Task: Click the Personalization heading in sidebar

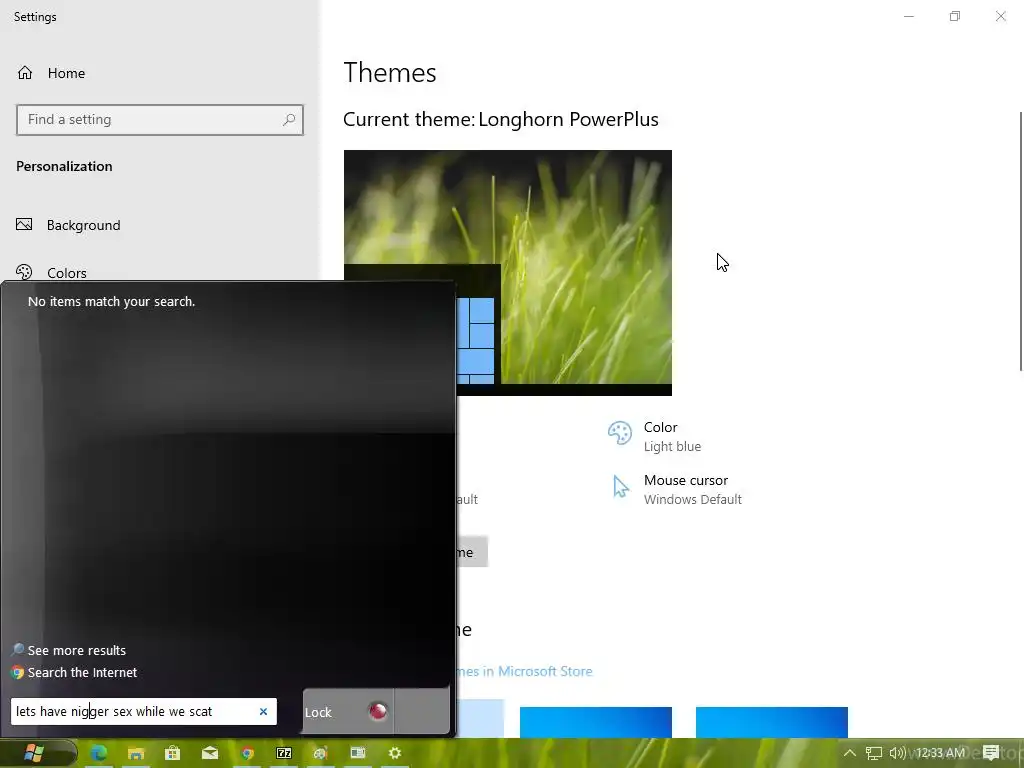Action: [x=64, y=167]
